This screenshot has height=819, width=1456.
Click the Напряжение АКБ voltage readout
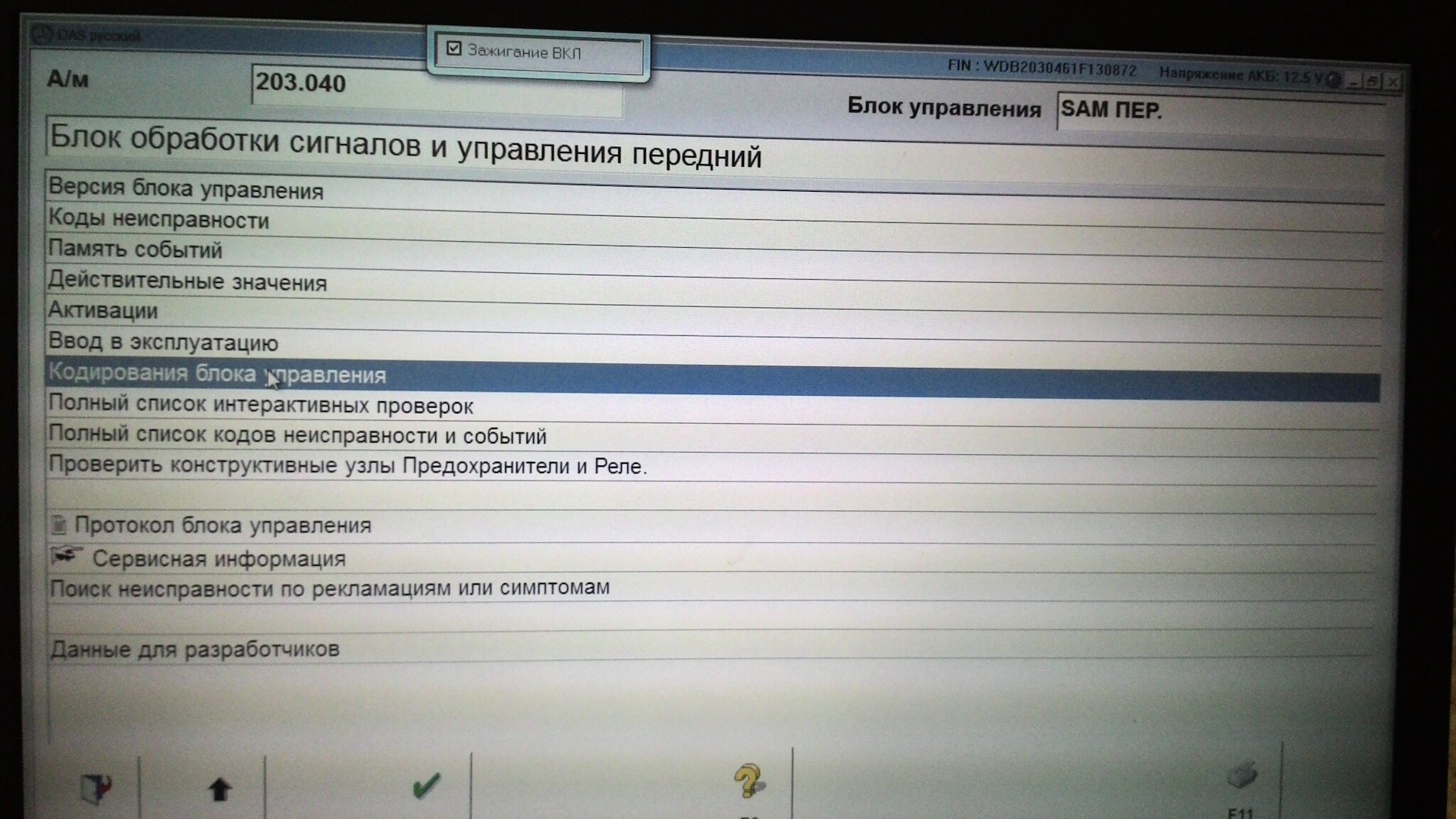point(1242,76)
